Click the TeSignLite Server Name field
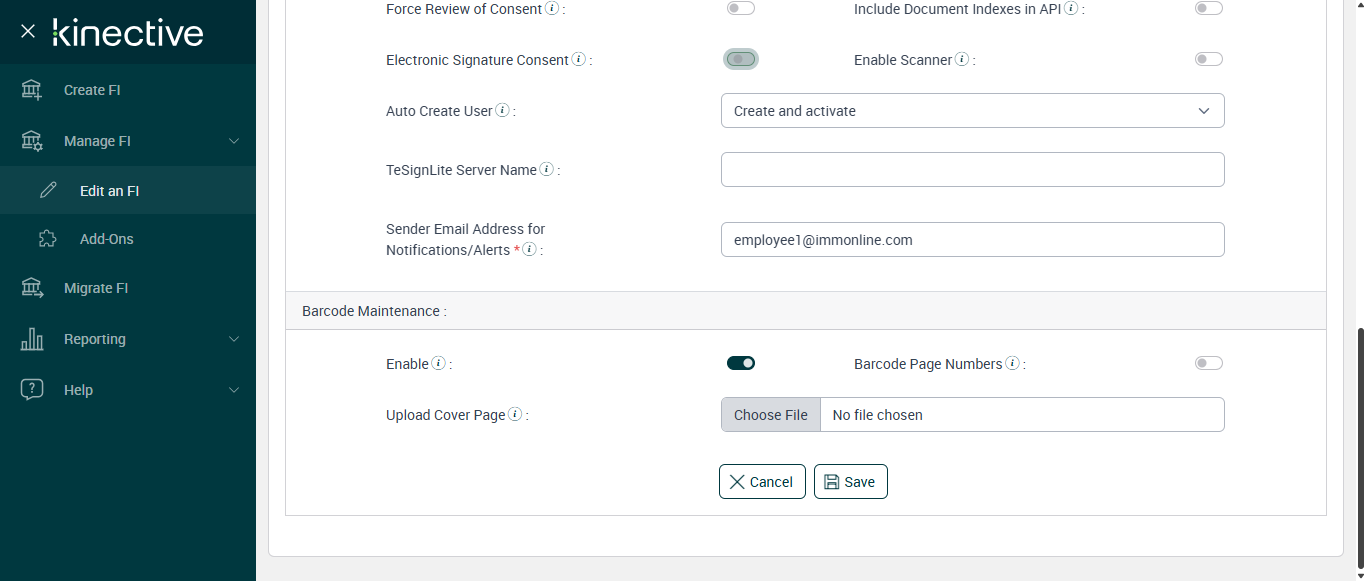The height and width of the screenshot is (581, 1366). click(x=972, y=170)
